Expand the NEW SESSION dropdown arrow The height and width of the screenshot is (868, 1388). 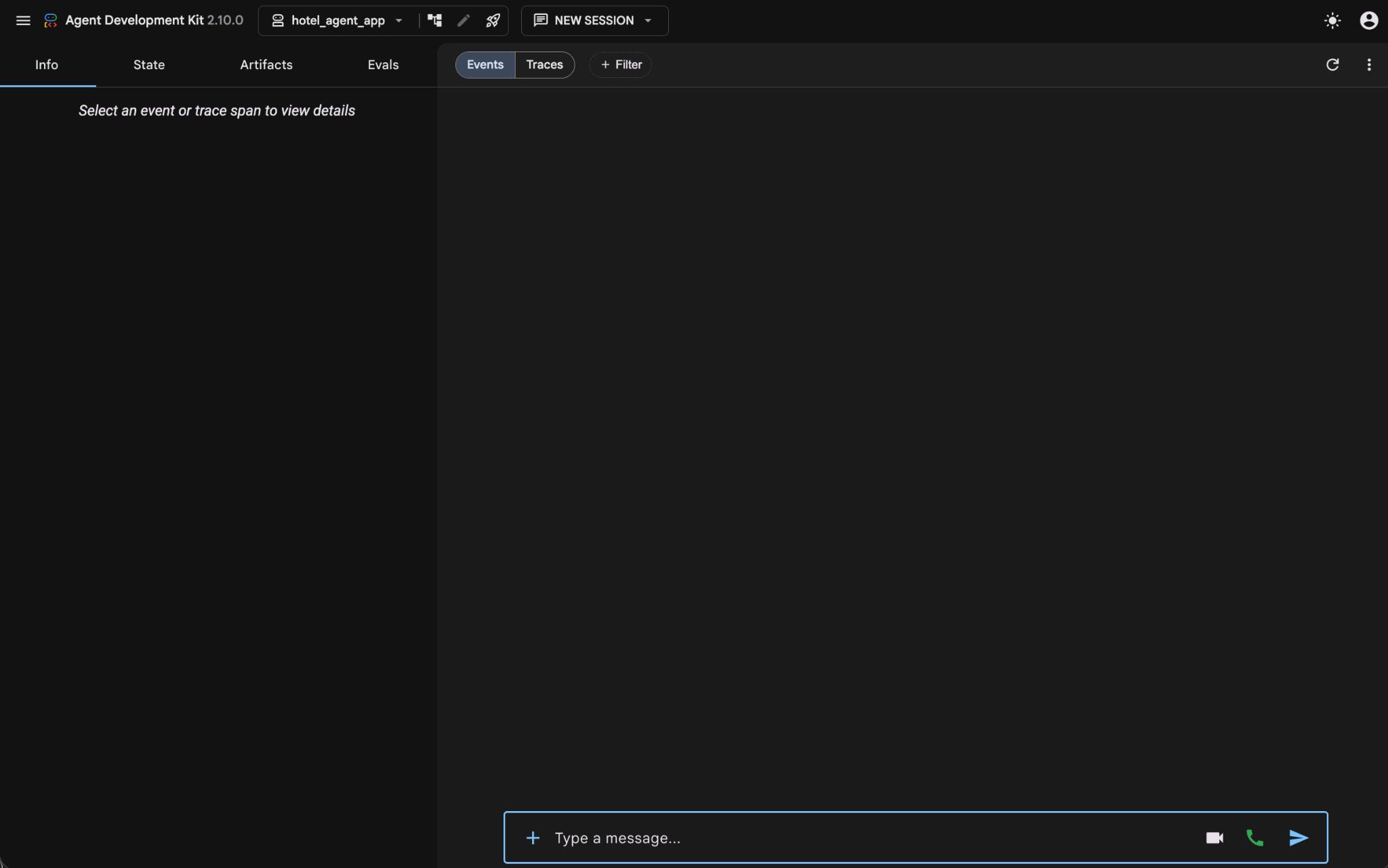click(648, 20)
